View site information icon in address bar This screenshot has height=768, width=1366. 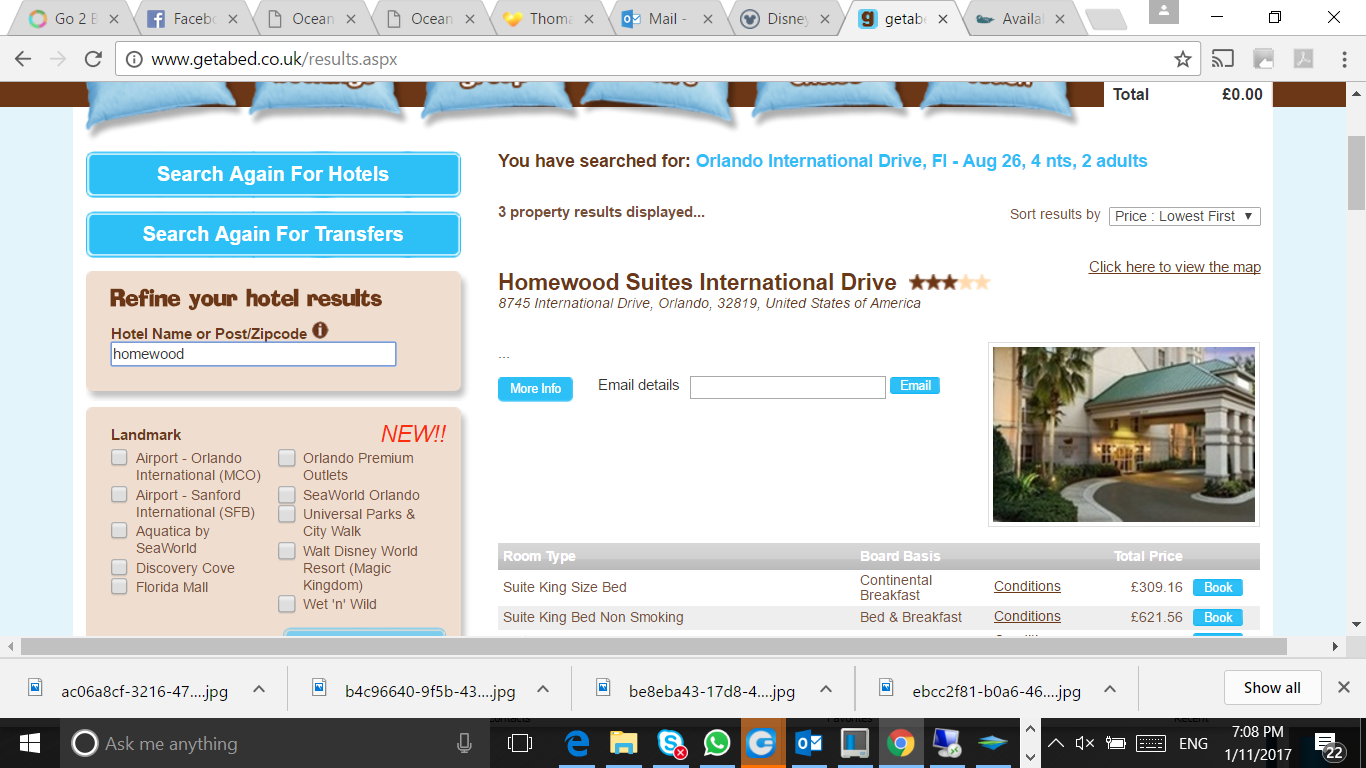pos(133,59)
